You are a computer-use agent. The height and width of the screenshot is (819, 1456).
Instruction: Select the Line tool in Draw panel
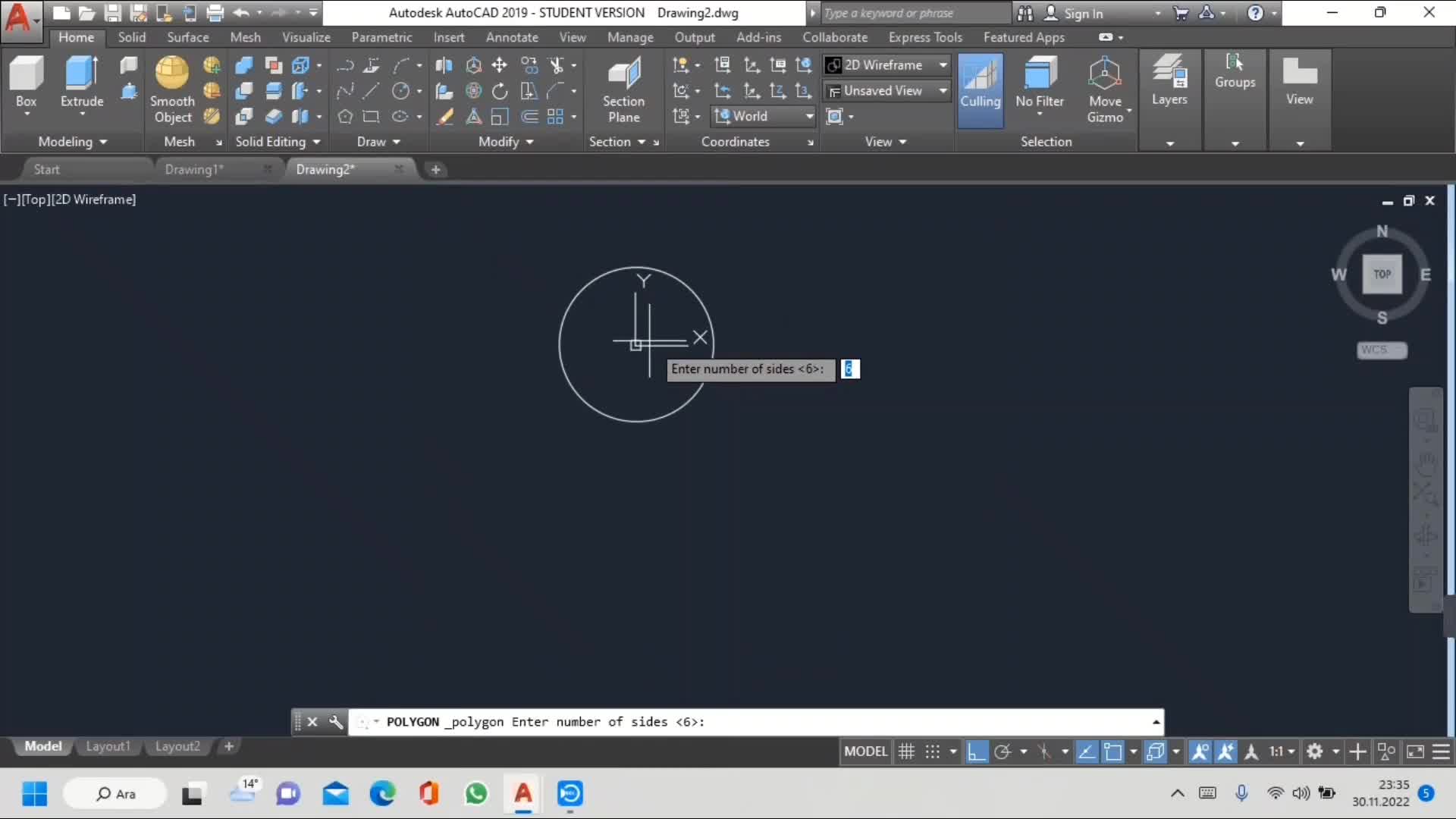[371, 91]
